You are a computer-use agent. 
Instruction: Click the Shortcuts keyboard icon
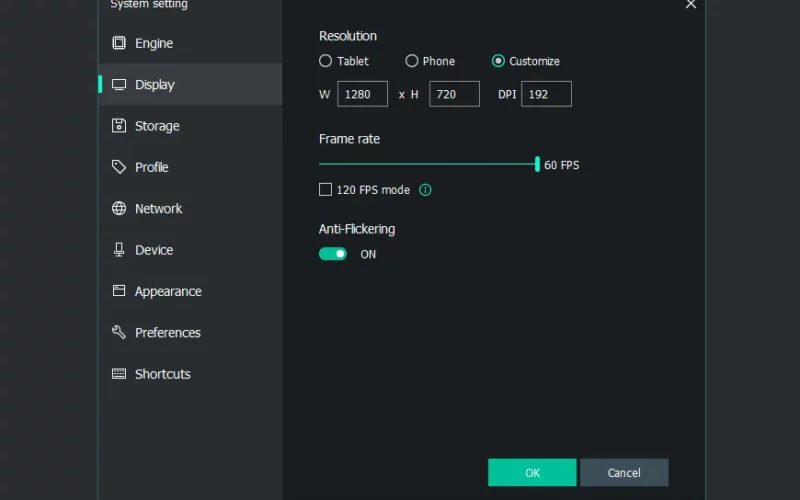coord(119,373)
